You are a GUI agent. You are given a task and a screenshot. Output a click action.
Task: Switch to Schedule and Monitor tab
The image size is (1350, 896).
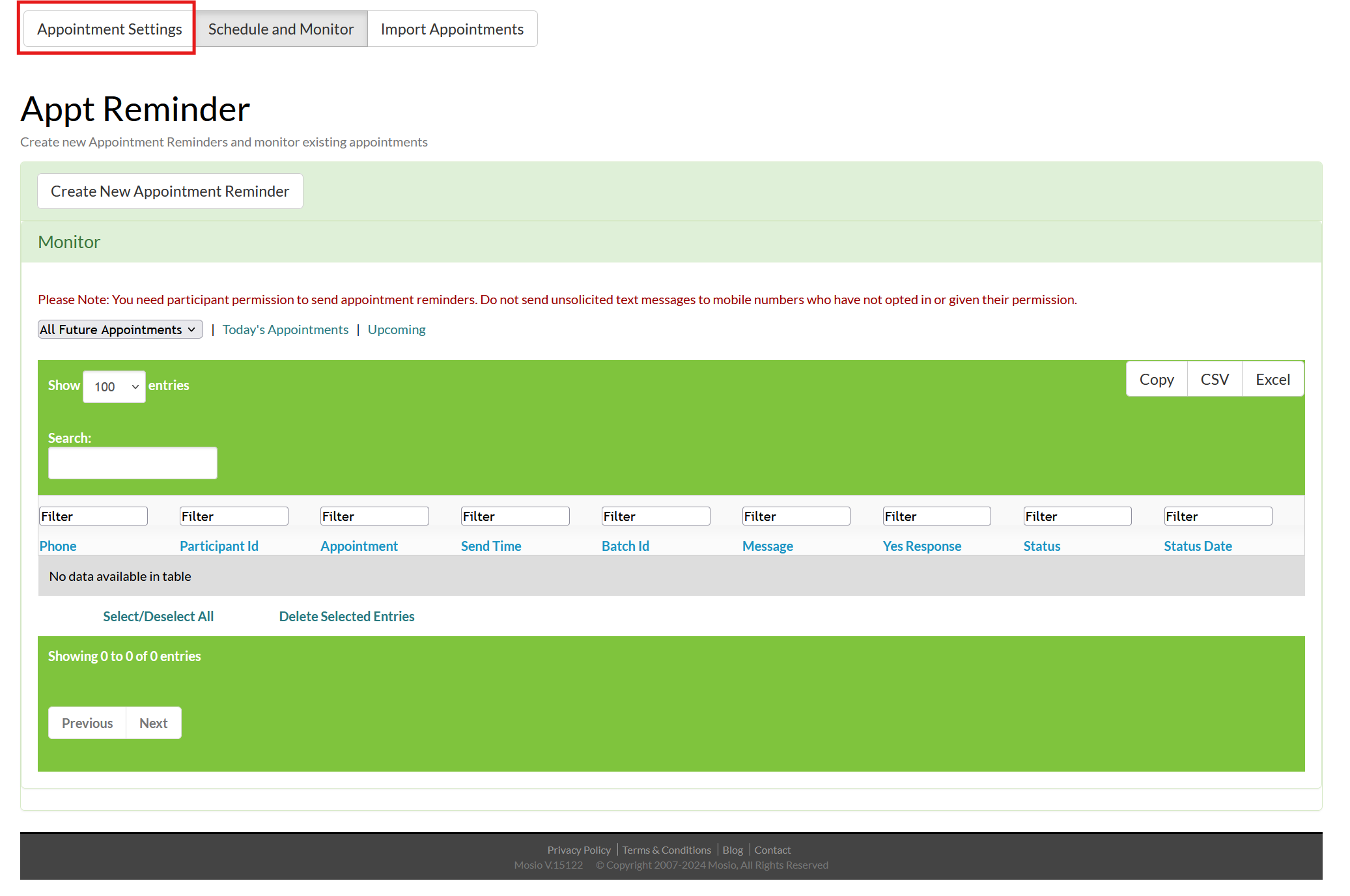pos(281,29)
